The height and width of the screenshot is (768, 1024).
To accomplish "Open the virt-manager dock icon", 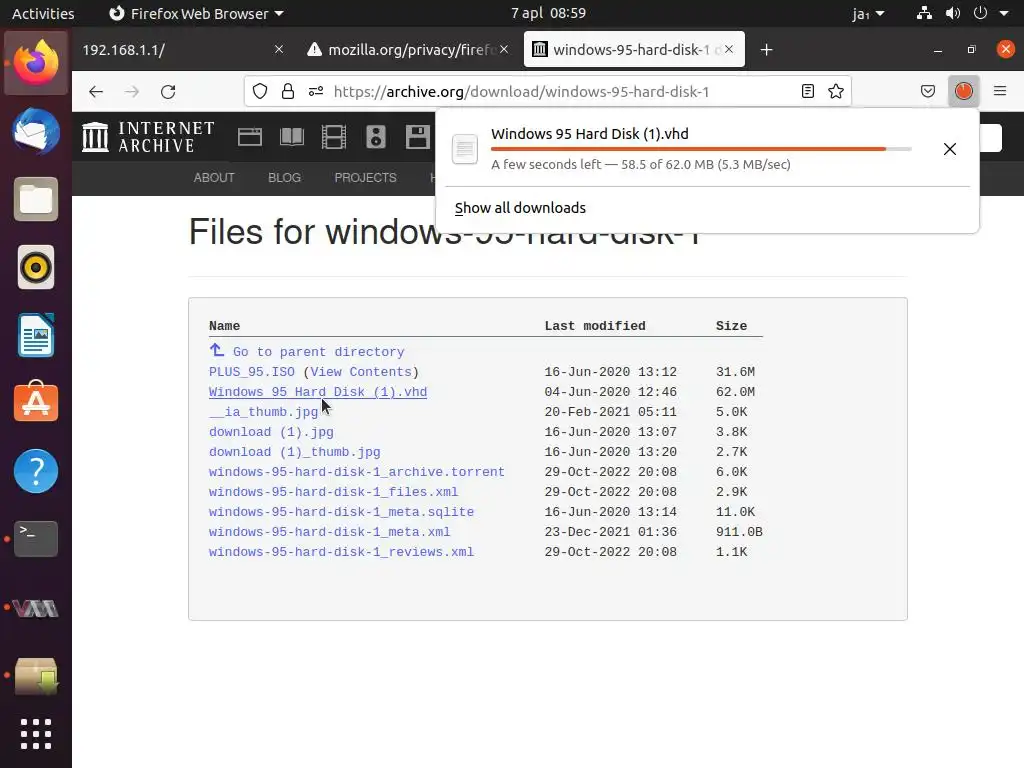I will (x=36, y=608).
